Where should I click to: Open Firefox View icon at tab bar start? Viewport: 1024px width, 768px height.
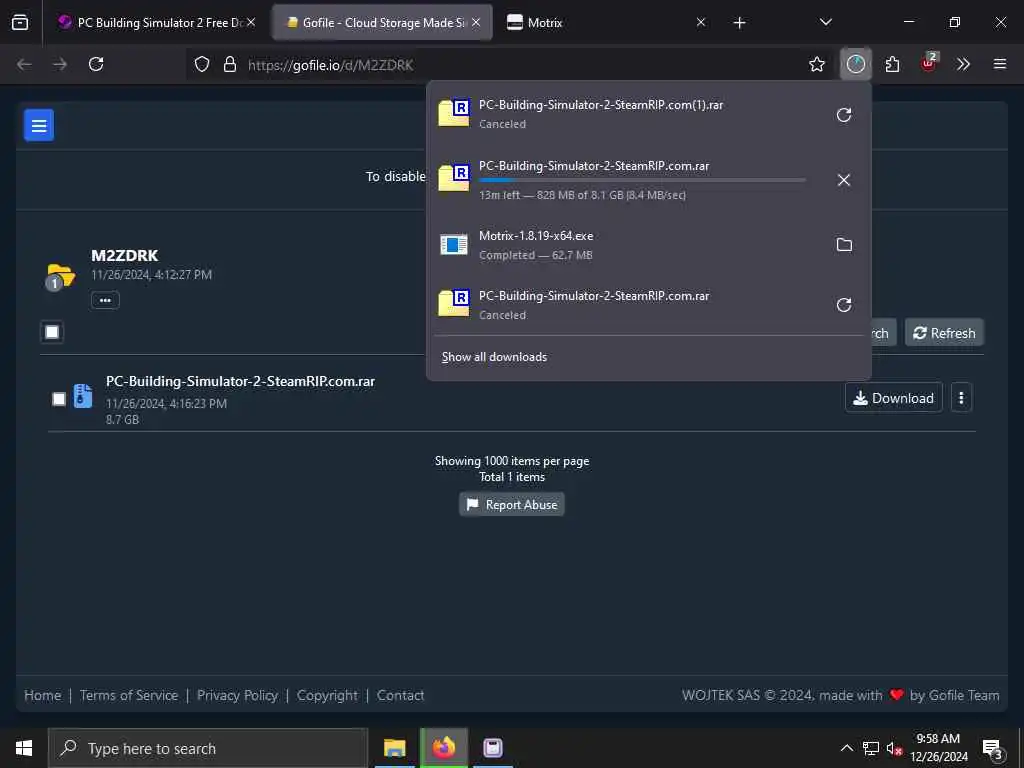pyautogui.click(x=20, y=22)
